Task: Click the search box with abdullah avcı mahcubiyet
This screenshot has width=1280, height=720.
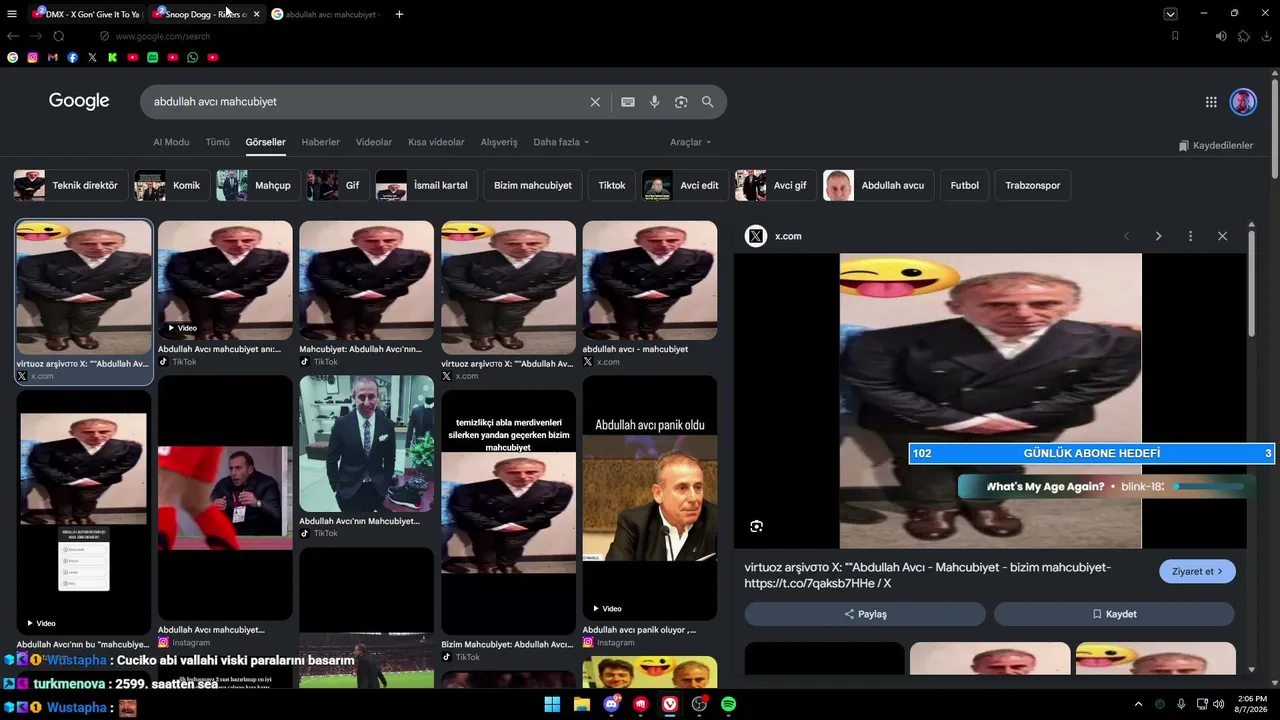Action: 366,102
